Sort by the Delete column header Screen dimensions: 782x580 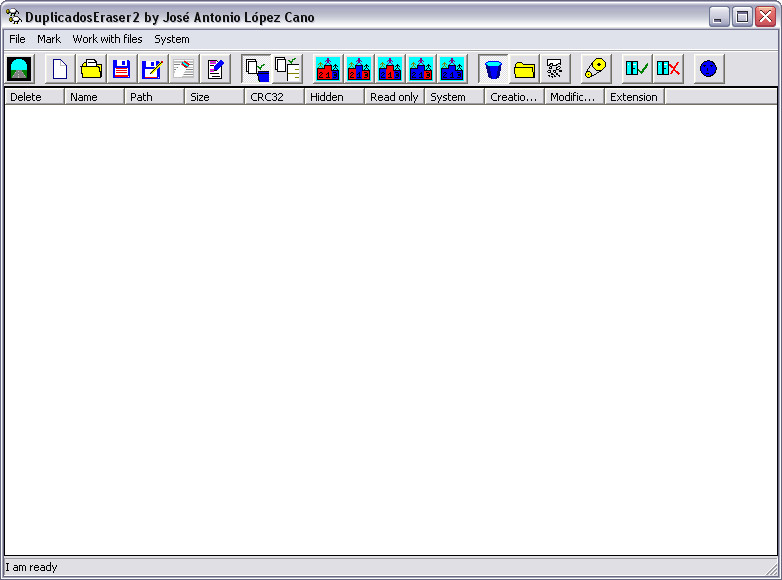(34, 97)
